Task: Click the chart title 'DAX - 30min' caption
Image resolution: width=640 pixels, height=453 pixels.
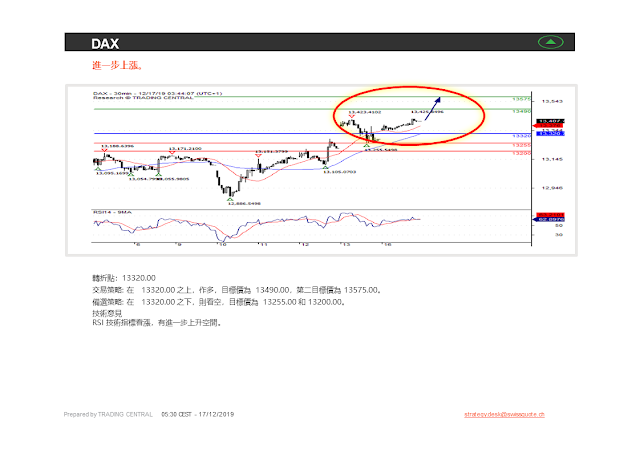Action: (x=158, y=93)
